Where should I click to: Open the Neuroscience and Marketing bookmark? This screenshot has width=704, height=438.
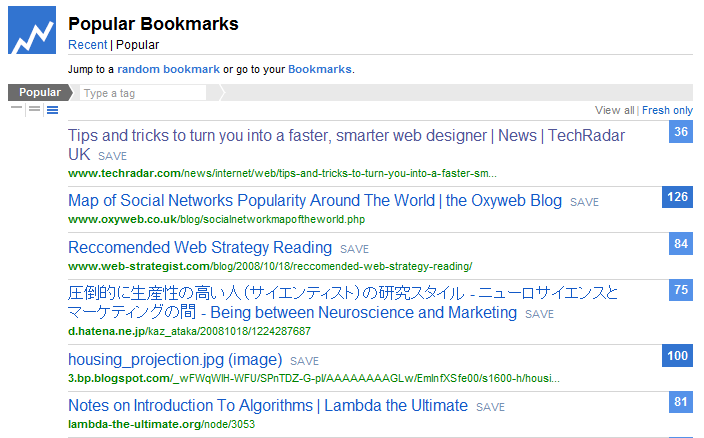point(343,303)
